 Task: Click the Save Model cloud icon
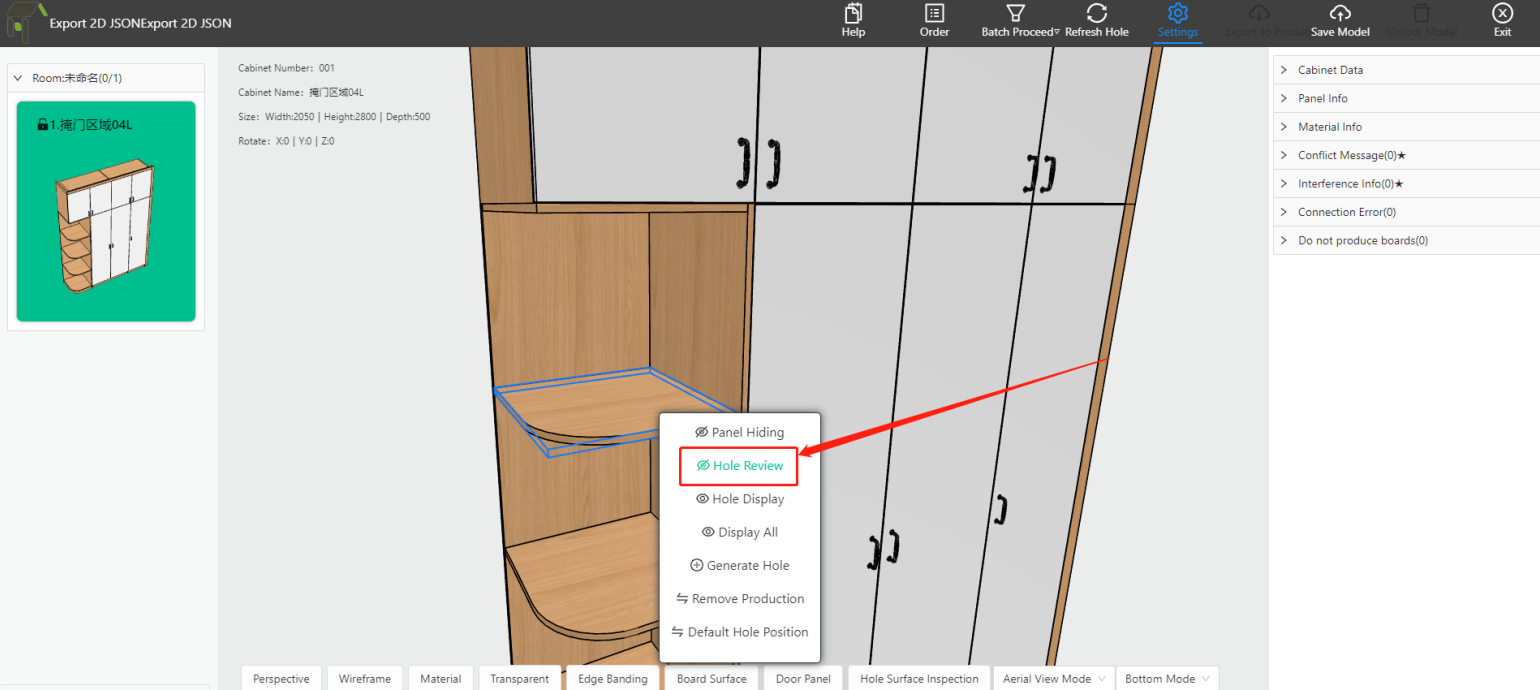tap(1340, 13)
